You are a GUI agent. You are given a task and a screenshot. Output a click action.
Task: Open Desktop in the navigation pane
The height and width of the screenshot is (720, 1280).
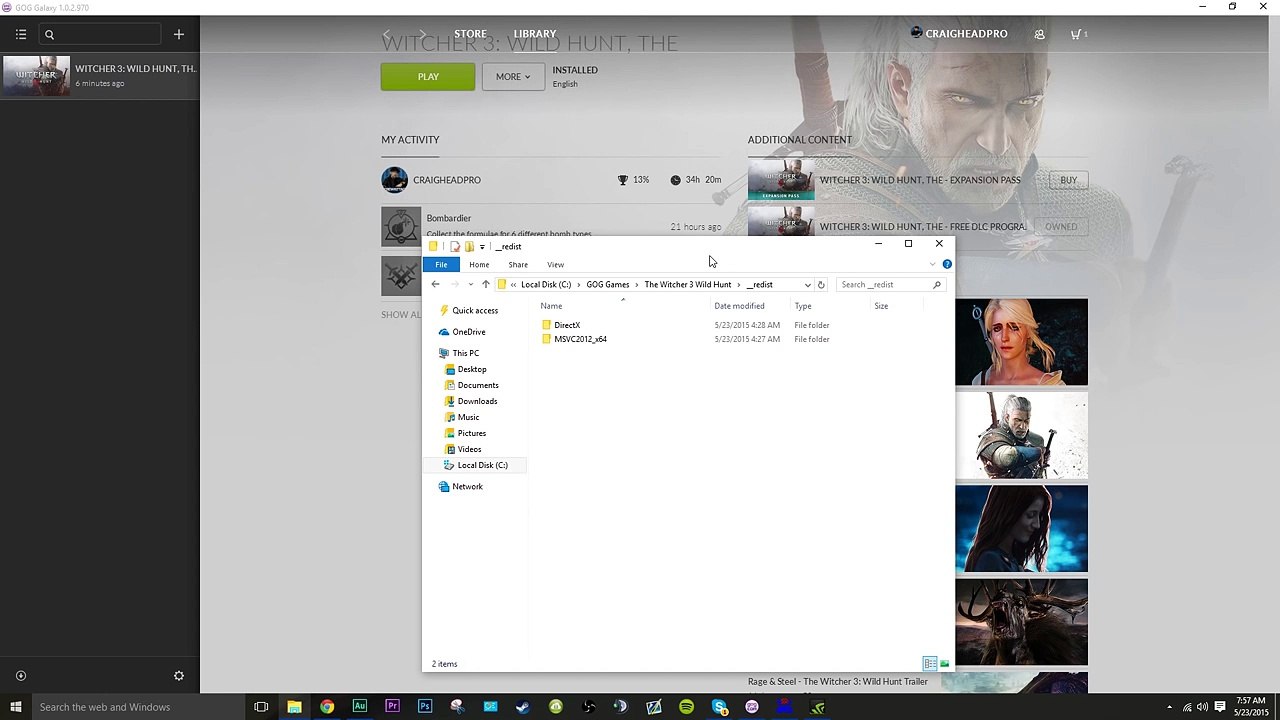(472, 369)
